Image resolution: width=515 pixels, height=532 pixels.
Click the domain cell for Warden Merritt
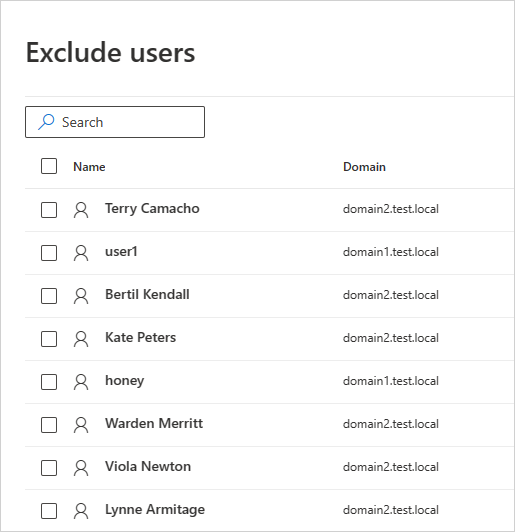click(x=391, y=424)
